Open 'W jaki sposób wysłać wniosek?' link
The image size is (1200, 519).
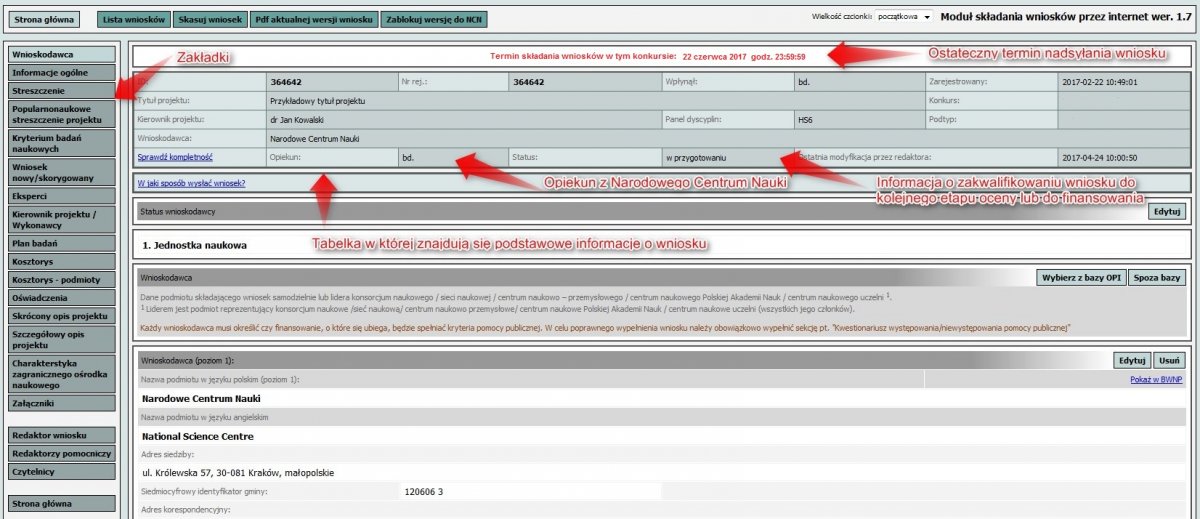click(192, 183)
